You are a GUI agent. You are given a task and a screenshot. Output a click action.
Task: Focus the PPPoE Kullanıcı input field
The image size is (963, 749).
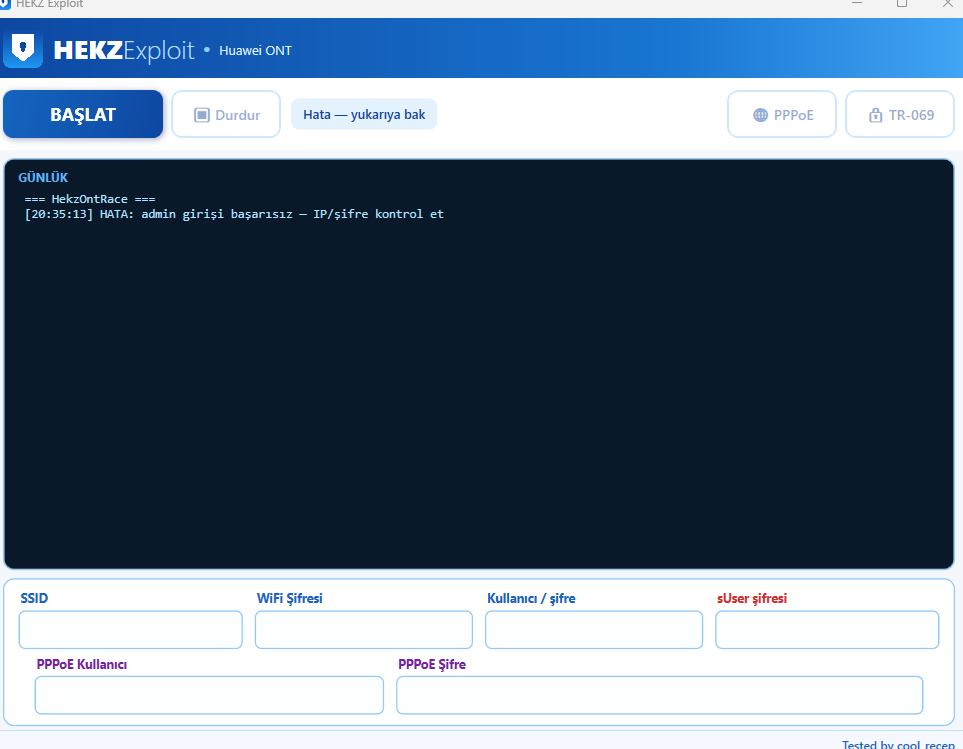(x=209, y=695)
